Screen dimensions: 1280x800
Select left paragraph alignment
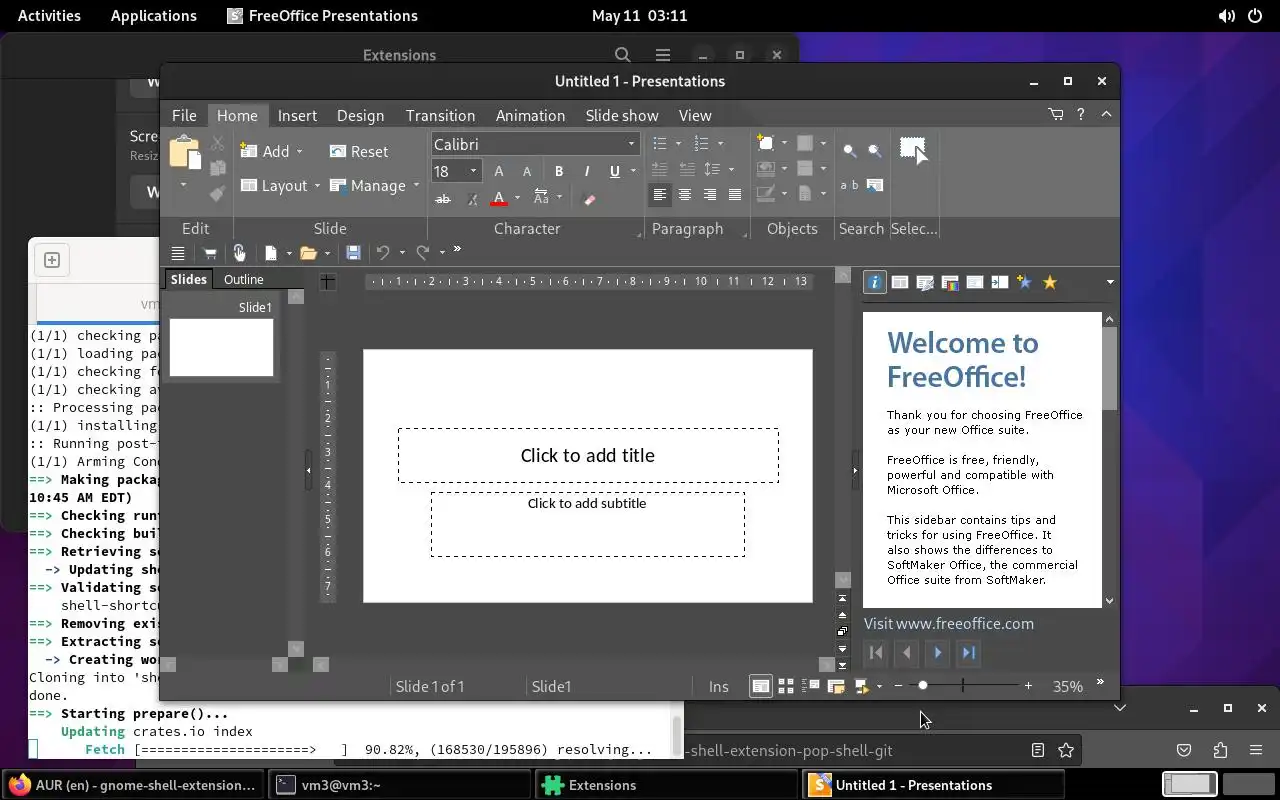(659, 195)
